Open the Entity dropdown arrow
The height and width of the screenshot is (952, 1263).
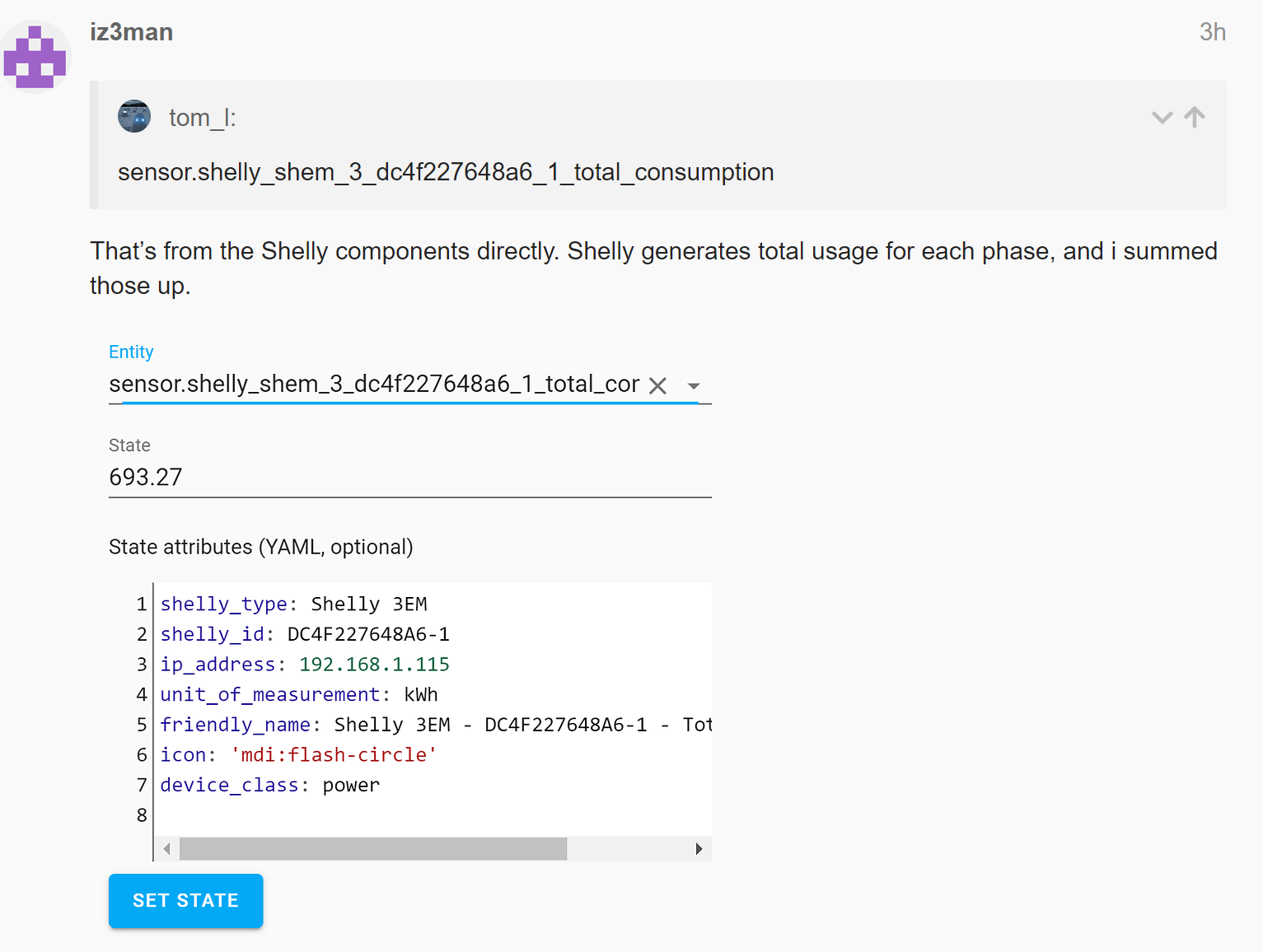694,385
